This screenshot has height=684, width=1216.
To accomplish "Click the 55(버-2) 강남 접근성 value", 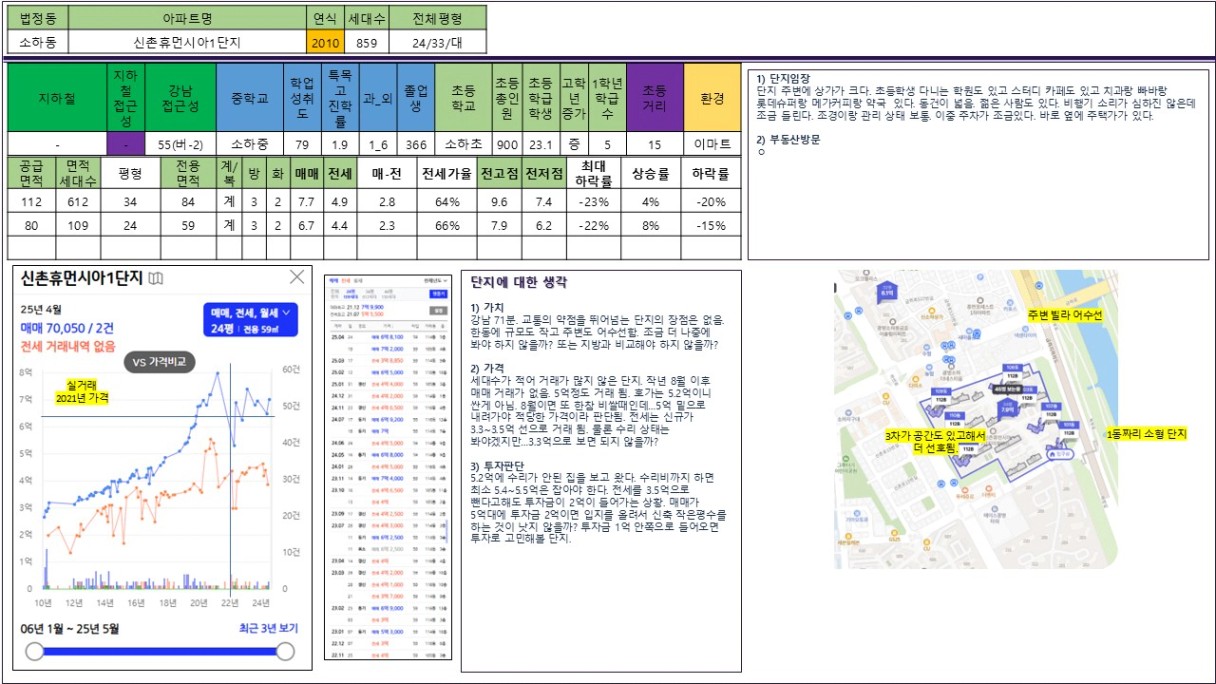I will pos(181,145).
